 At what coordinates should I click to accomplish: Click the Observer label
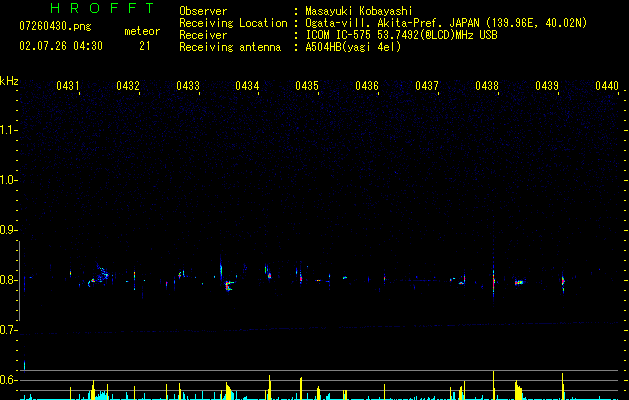pos(203,11)
